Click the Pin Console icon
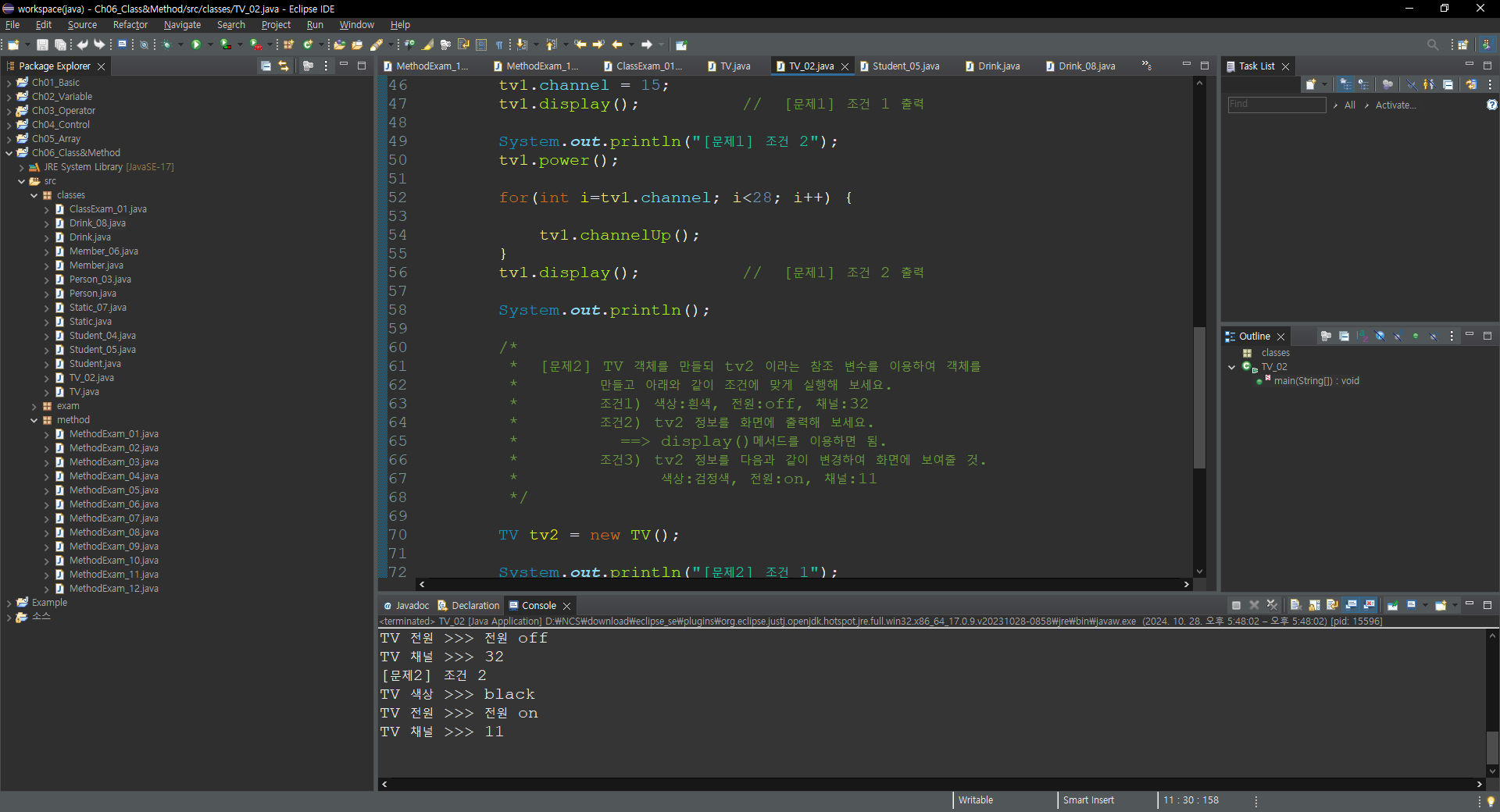 click(x=1392, y=605)
